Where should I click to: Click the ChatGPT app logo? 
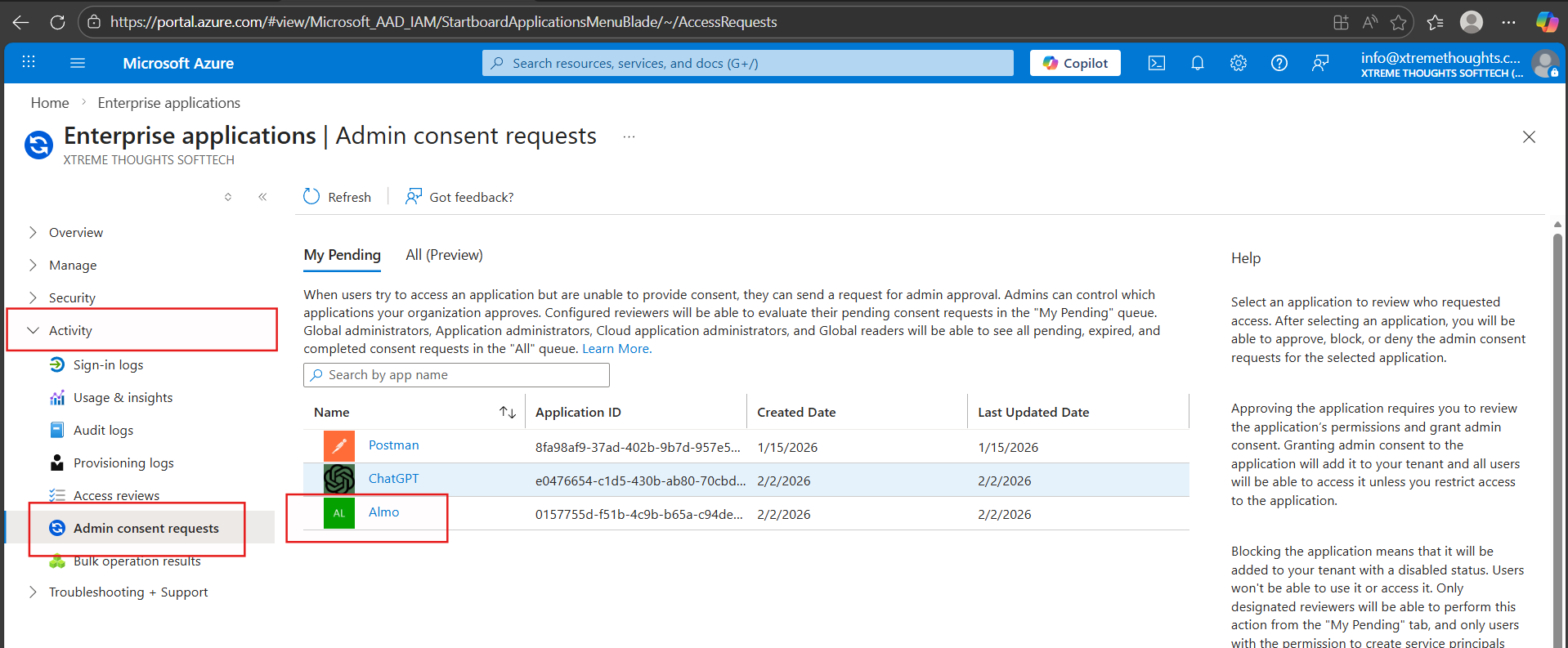tap(339, 480)
